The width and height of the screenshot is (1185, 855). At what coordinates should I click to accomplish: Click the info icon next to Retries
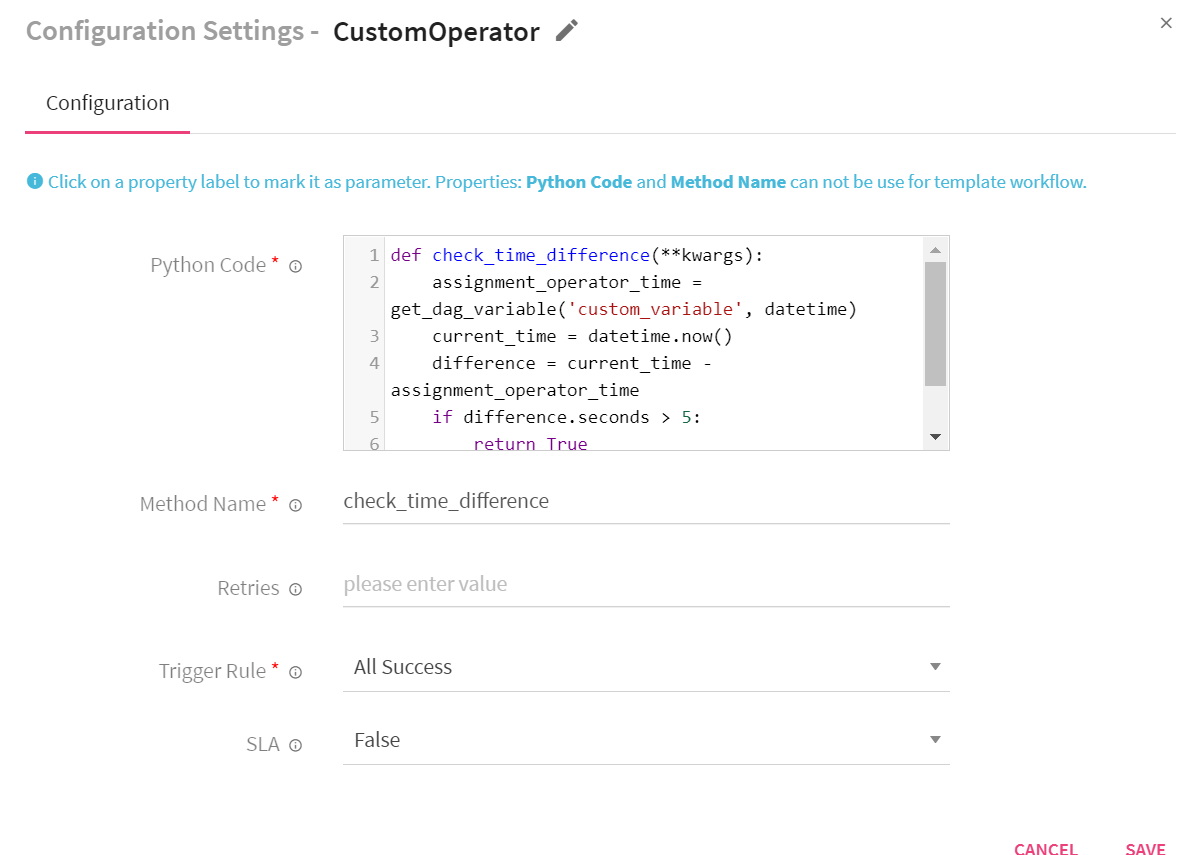point(295,589)
